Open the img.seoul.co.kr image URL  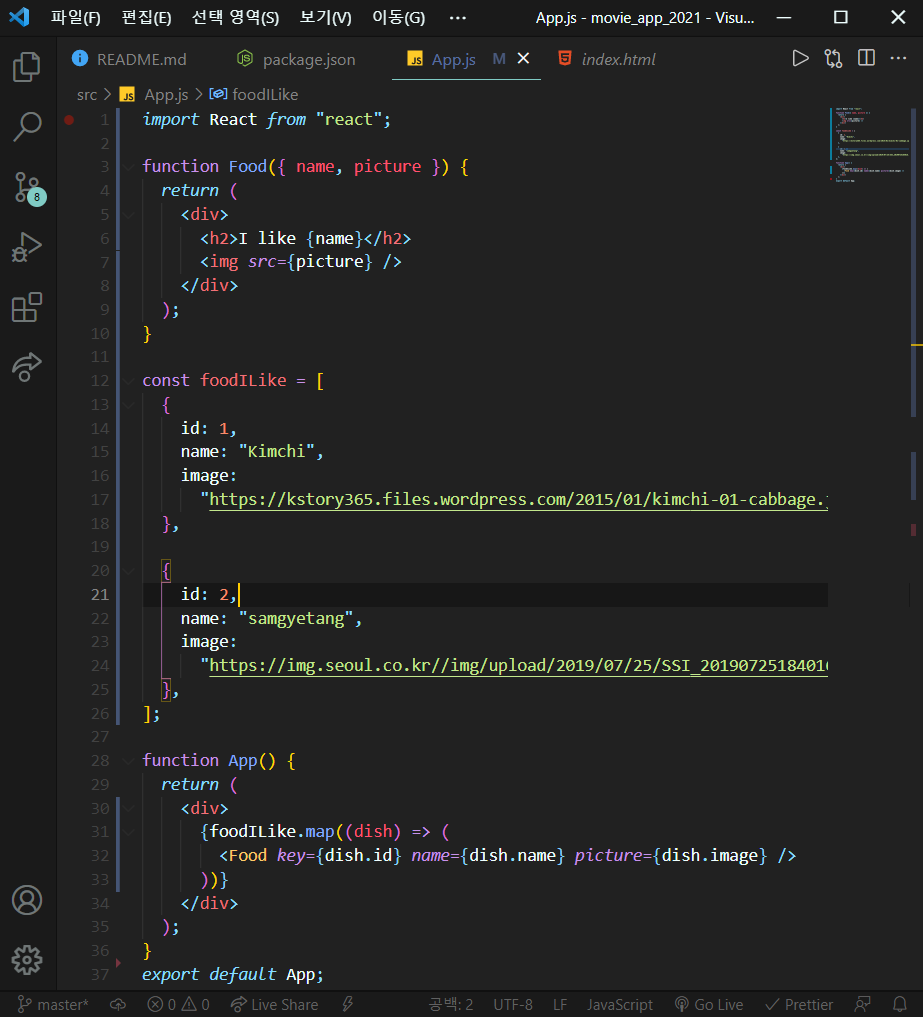tap(518, 665)
